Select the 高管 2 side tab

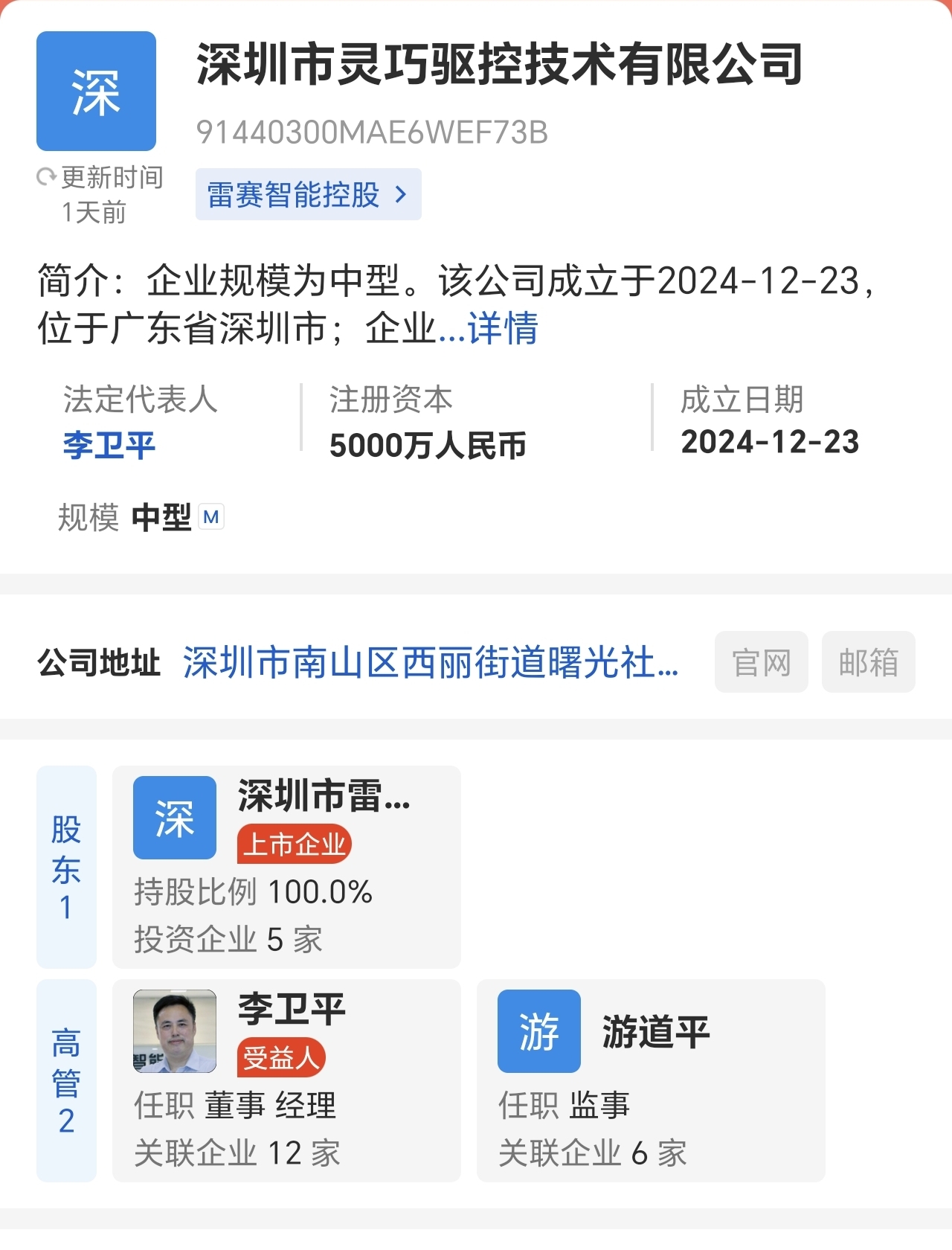(66, 1080)
